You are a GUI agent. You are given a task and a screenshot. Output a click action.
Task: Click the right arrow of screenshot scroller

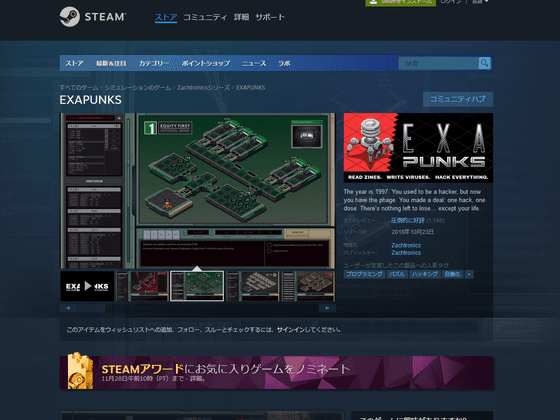pyautogui.click(x=327, y=308)
